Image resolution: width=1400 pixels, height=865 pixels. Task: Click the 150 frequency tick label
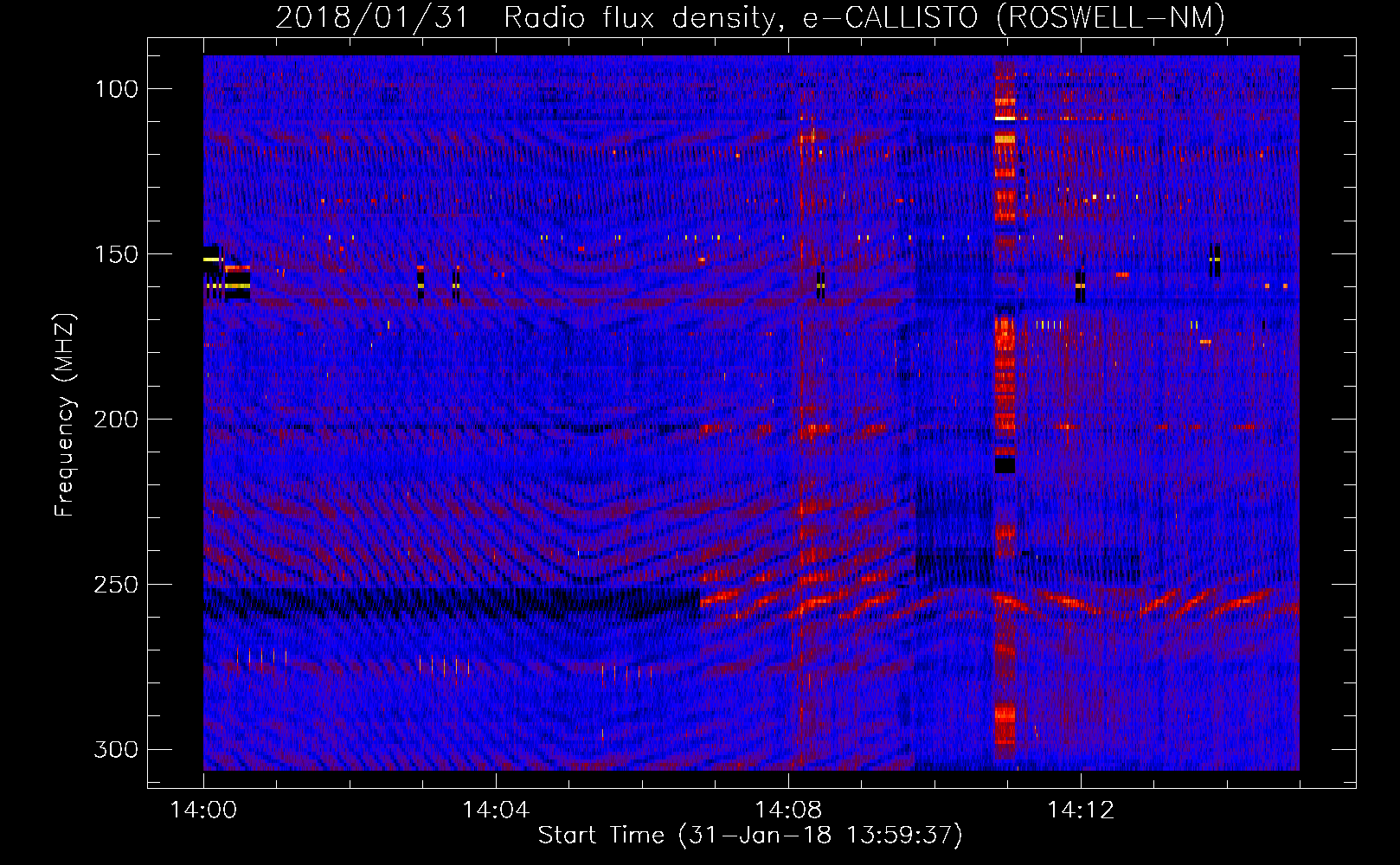pyautogui.click(x=117, y=254)
